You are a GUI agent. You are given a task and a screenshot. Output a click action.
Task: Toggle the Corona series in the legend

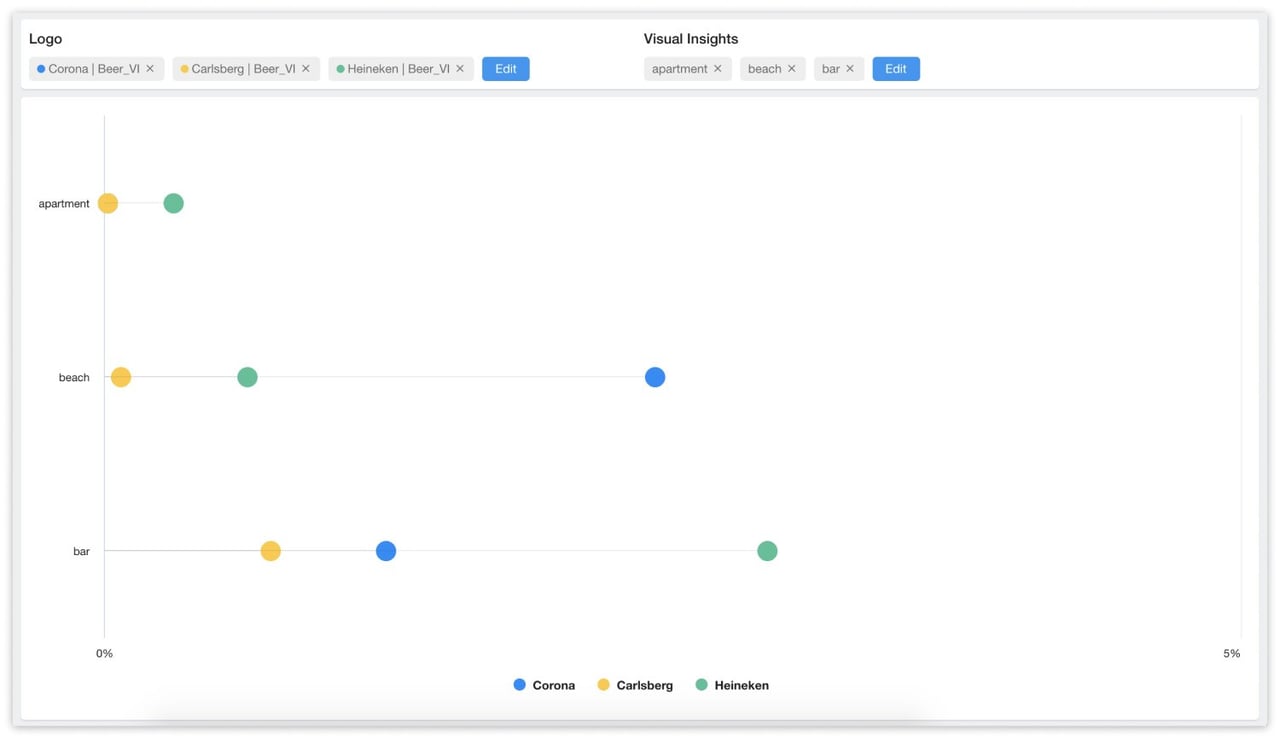click(544, 685)
